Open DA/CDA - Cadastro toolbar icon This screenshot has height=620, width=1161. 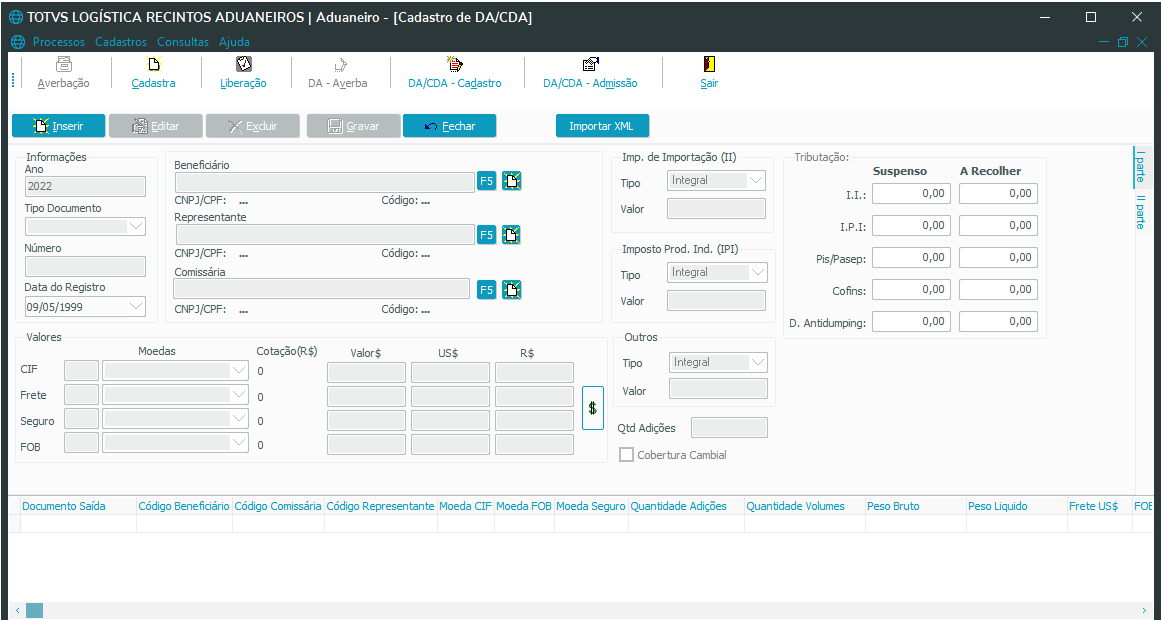[x=455, y=64]
